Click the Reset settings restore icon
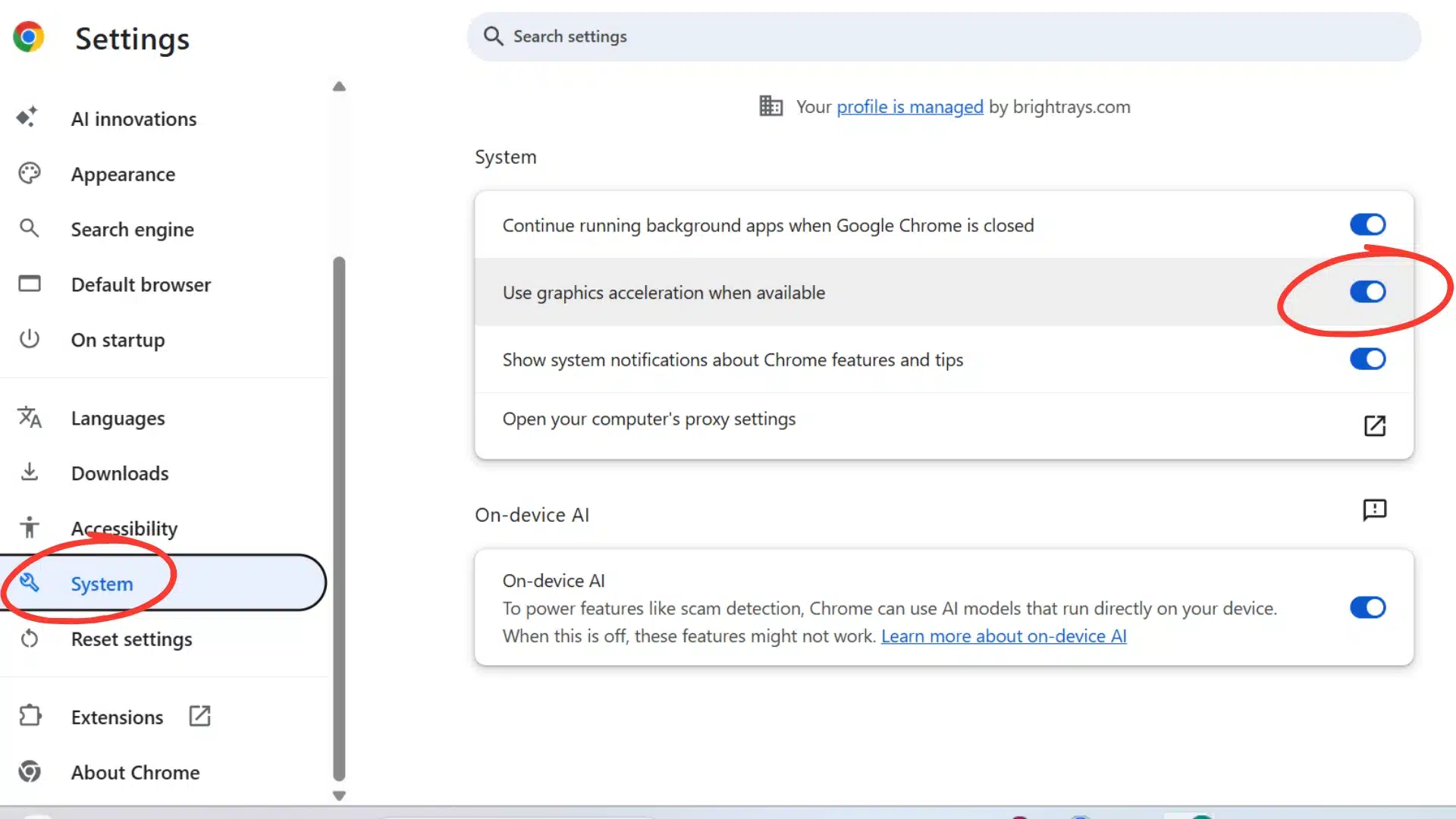The width and height of the screenshot is (1456, 819). tap(30, 639)
